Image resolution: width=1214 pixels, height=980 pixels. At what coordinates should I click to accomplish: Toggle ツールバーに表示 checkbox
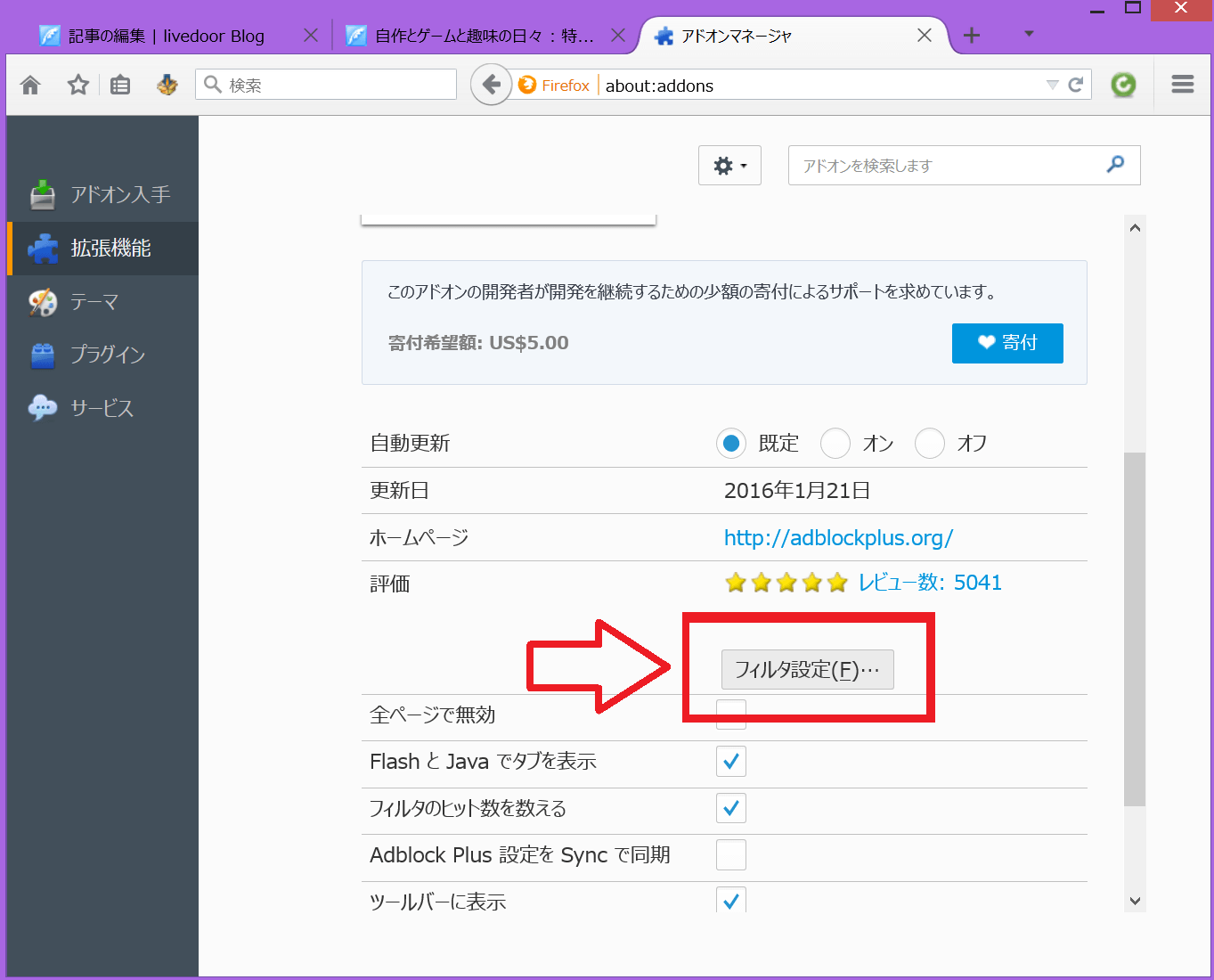(731, 900)
